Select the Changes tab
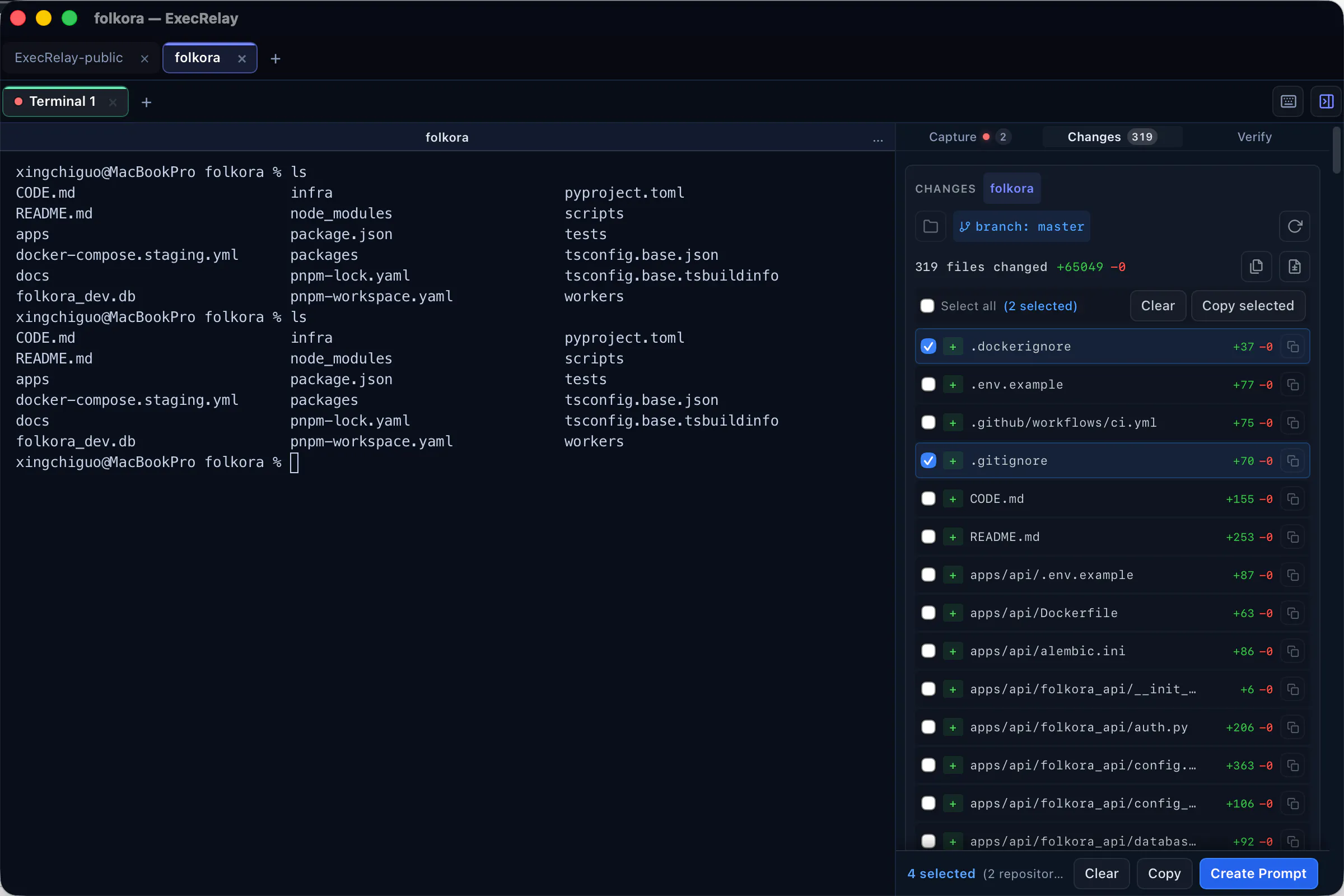 1112,137
